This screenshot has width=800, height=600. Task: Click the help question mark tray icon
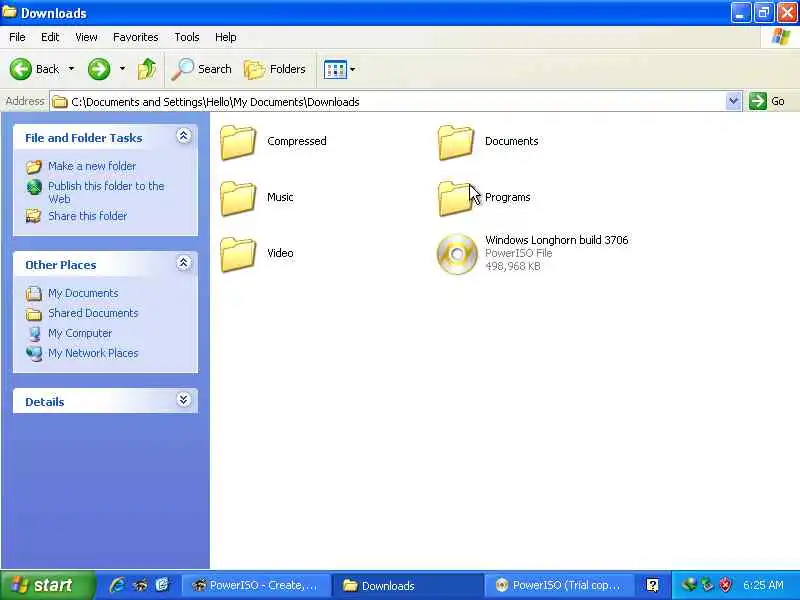tap(653, 585)
